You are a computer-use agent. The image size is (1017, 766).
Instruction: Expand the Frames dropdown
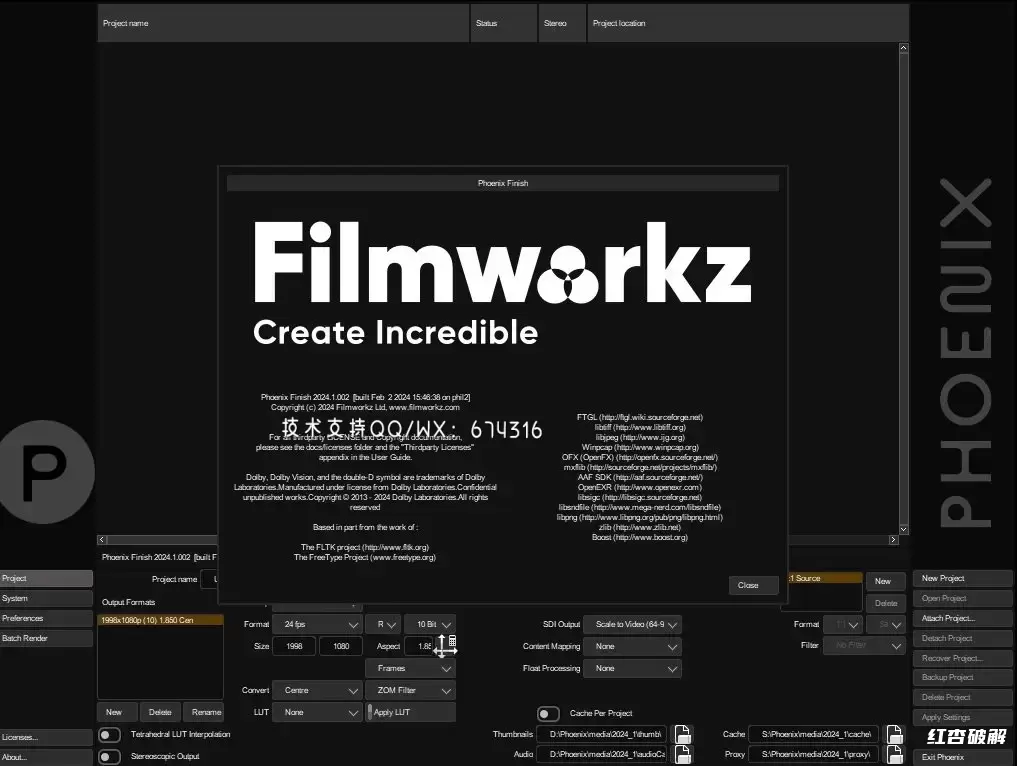point(411,669)
